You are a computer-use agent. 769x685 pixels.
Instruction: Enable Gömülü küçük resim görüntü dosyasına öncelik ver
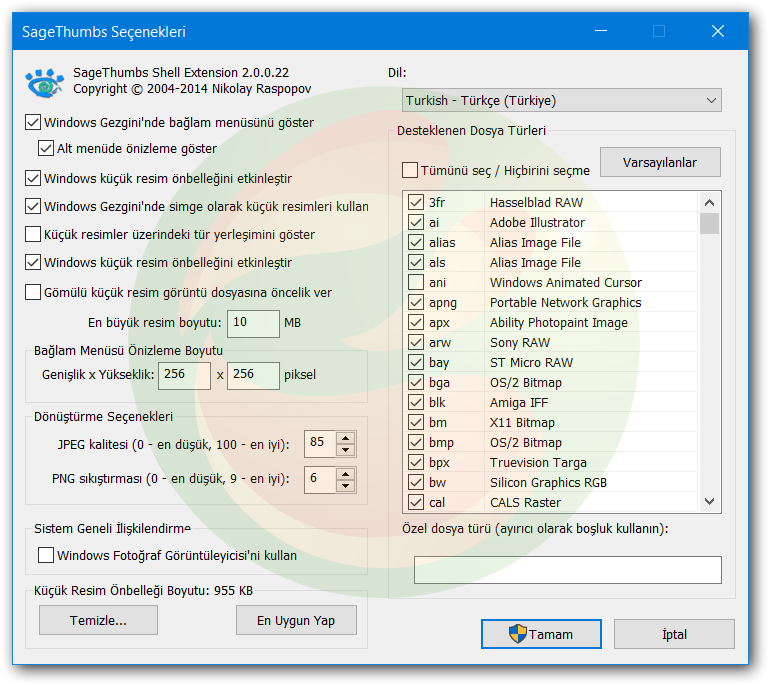[33, 292]
